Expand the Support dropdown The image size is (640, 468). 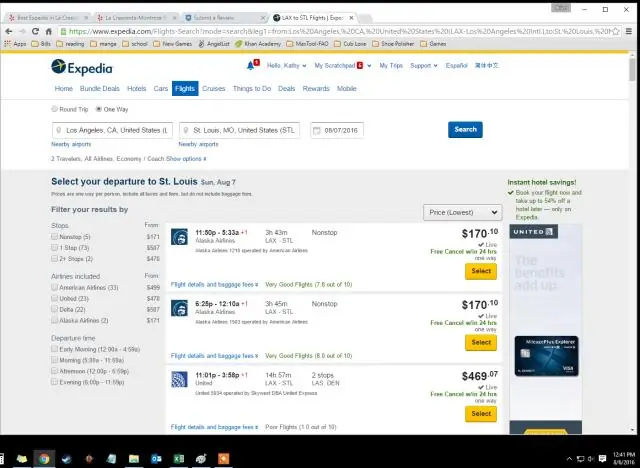click(x=424, y=66)
